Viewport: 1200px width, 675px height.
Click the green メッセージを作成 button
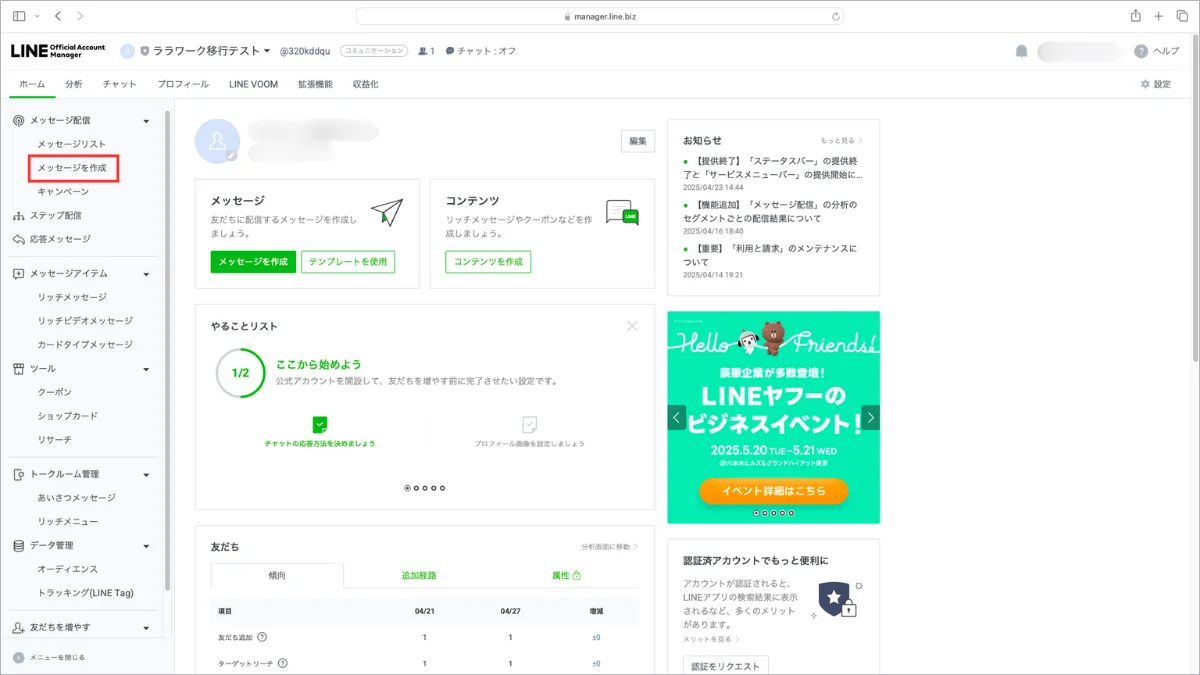coord(252,262)
